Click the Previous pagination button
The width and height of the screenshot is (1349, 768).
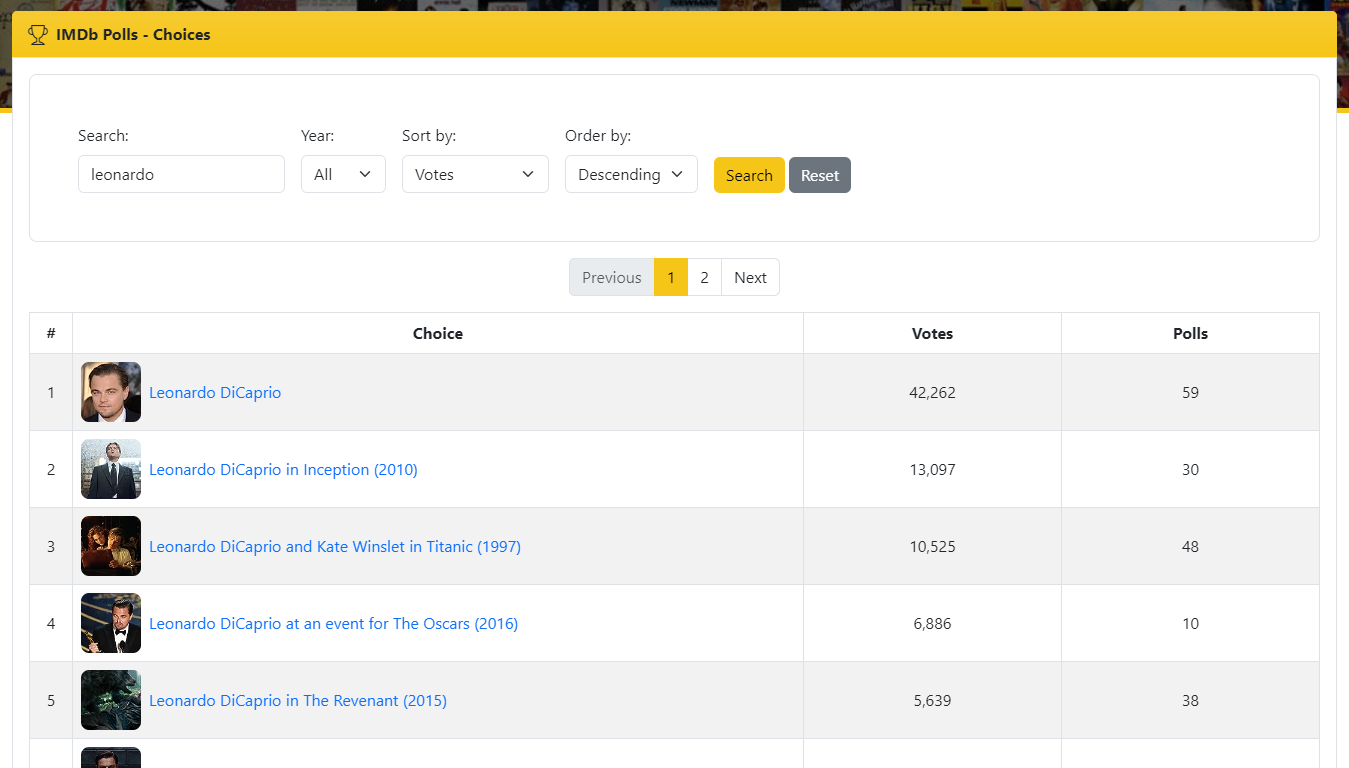[x=612, y=277]
